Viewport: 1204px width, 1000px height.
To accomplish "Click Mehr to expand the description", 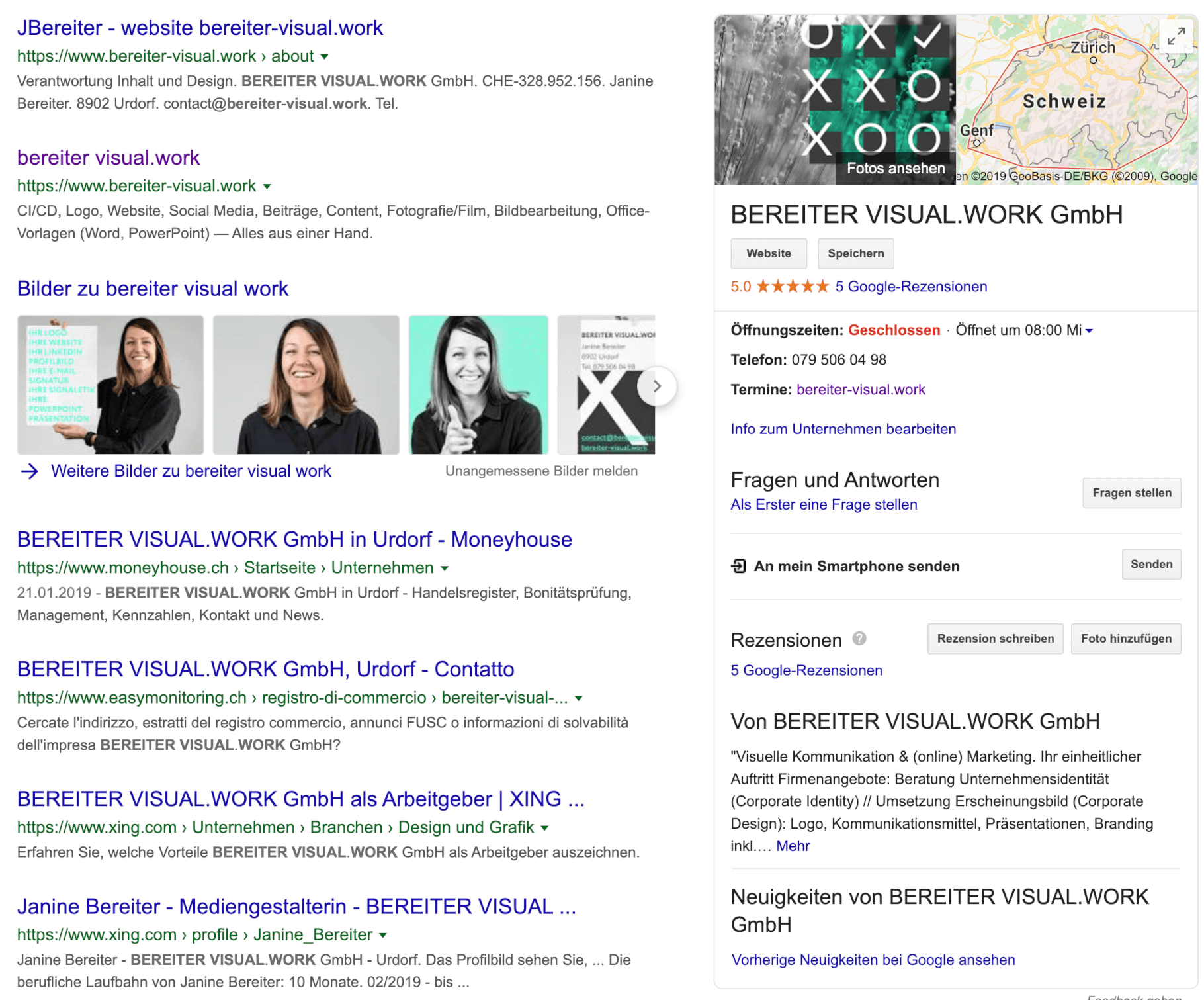I will pos(793,846).
